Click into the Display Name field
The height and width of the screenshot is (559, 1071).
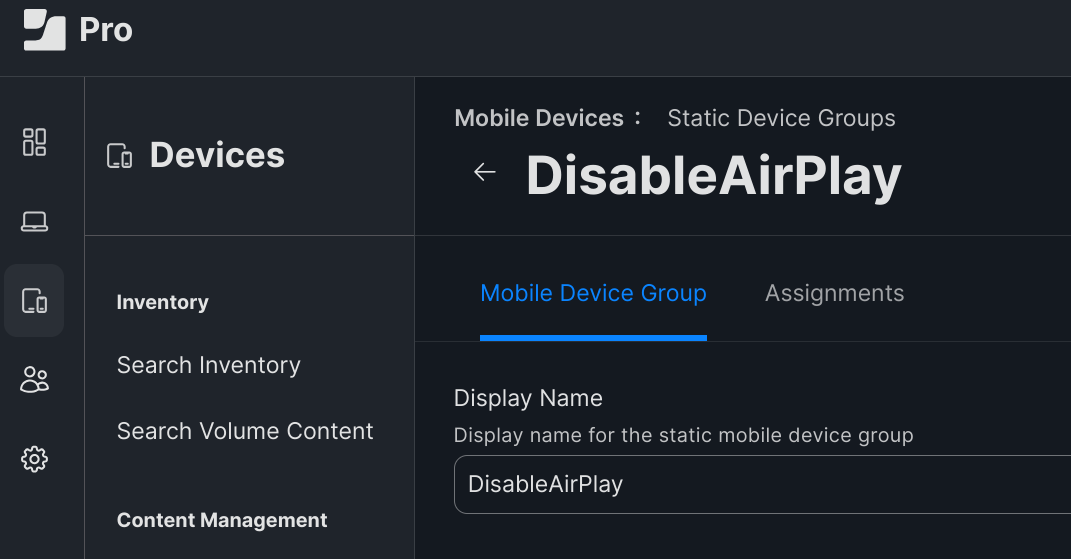pos(762,485)
